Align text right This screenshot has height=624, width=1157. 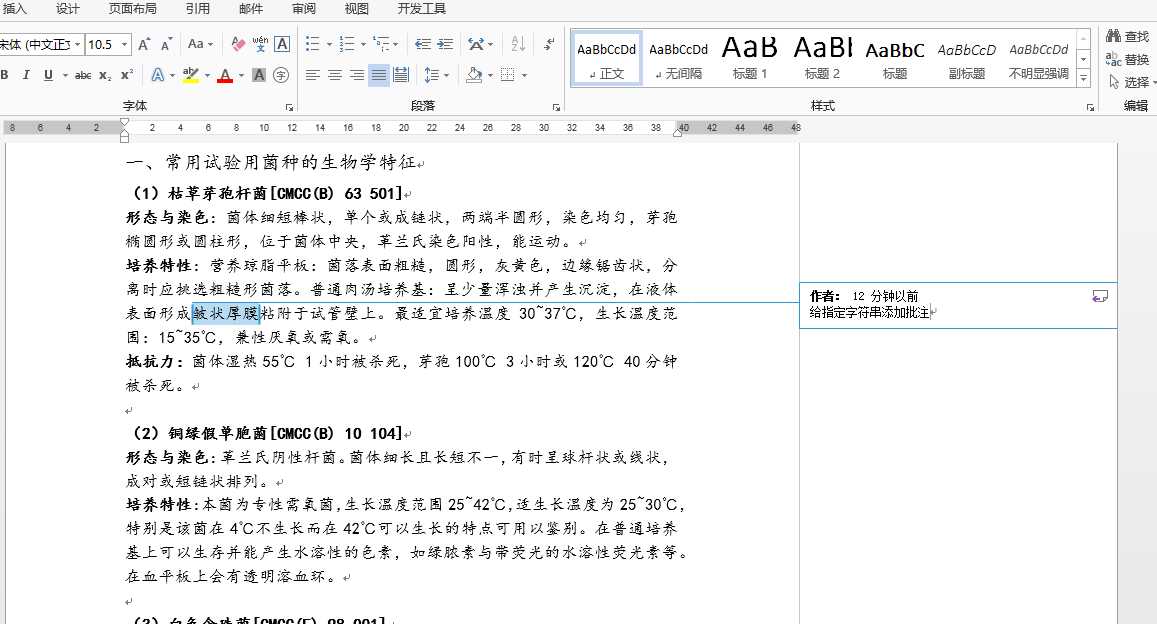(356, 74)
